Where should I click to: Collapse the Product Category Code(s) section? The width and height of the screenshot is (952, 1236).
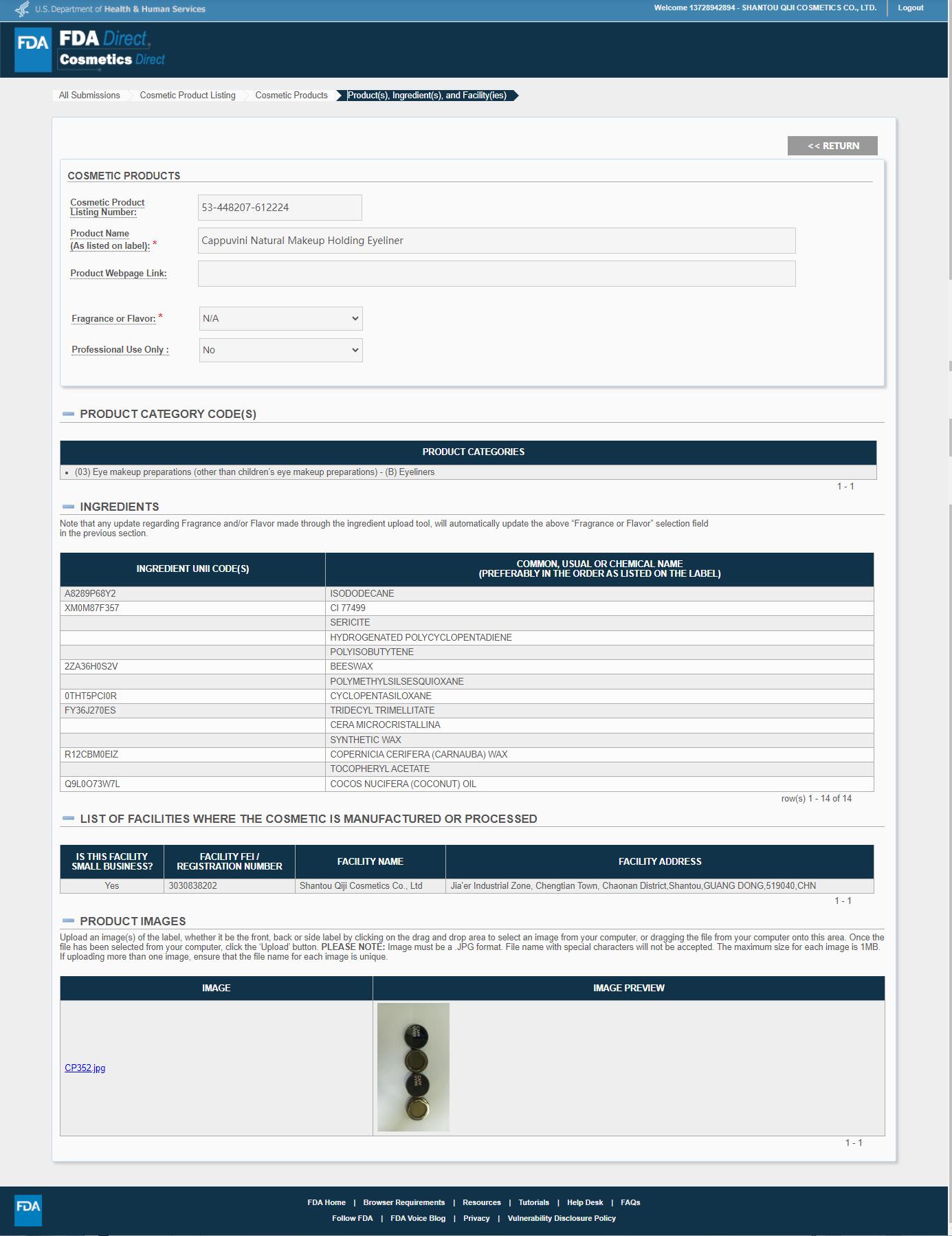coord(68,414)
